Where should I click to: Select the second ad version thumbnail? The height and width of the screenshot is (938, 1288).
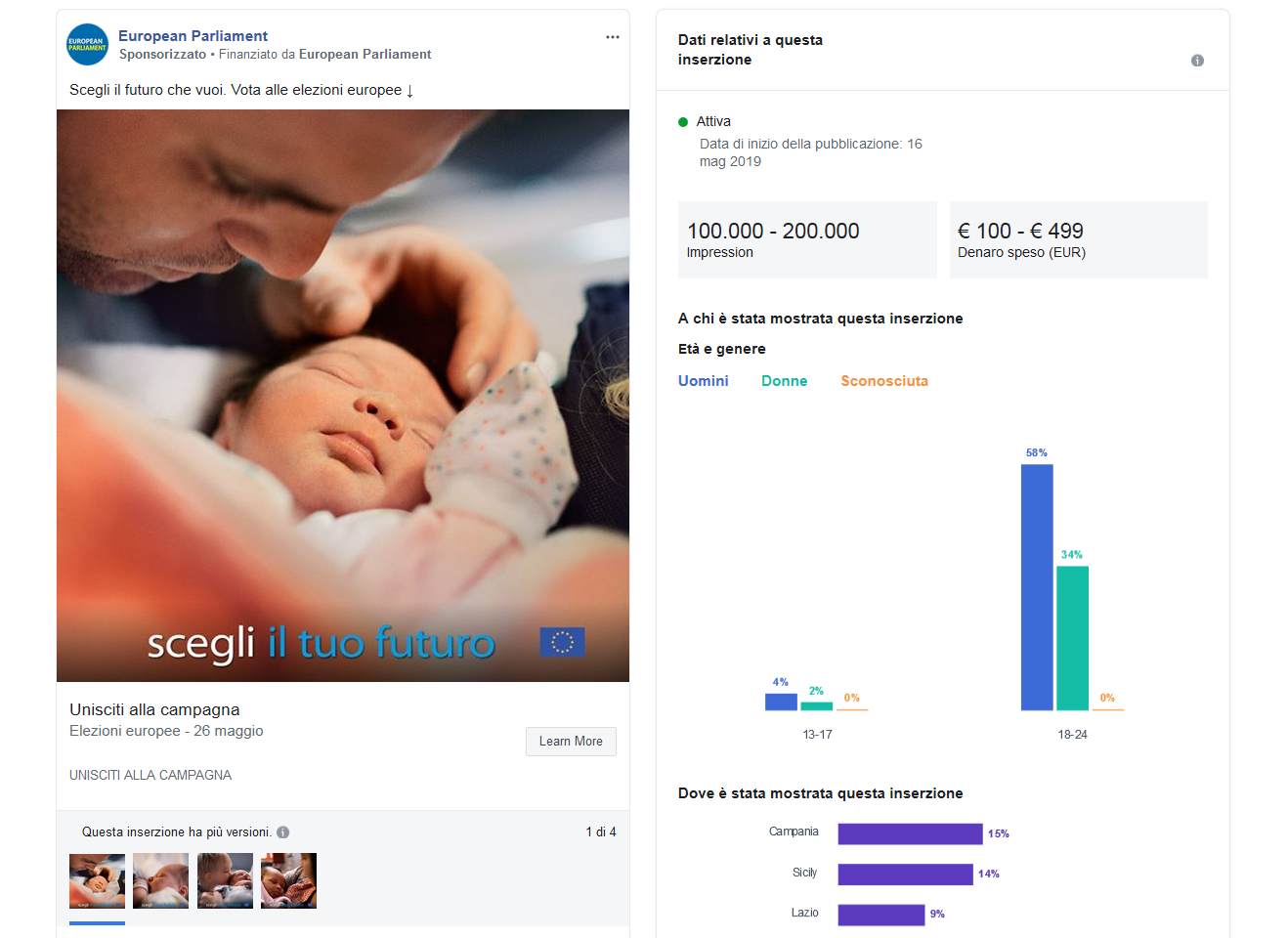[160, 881]
